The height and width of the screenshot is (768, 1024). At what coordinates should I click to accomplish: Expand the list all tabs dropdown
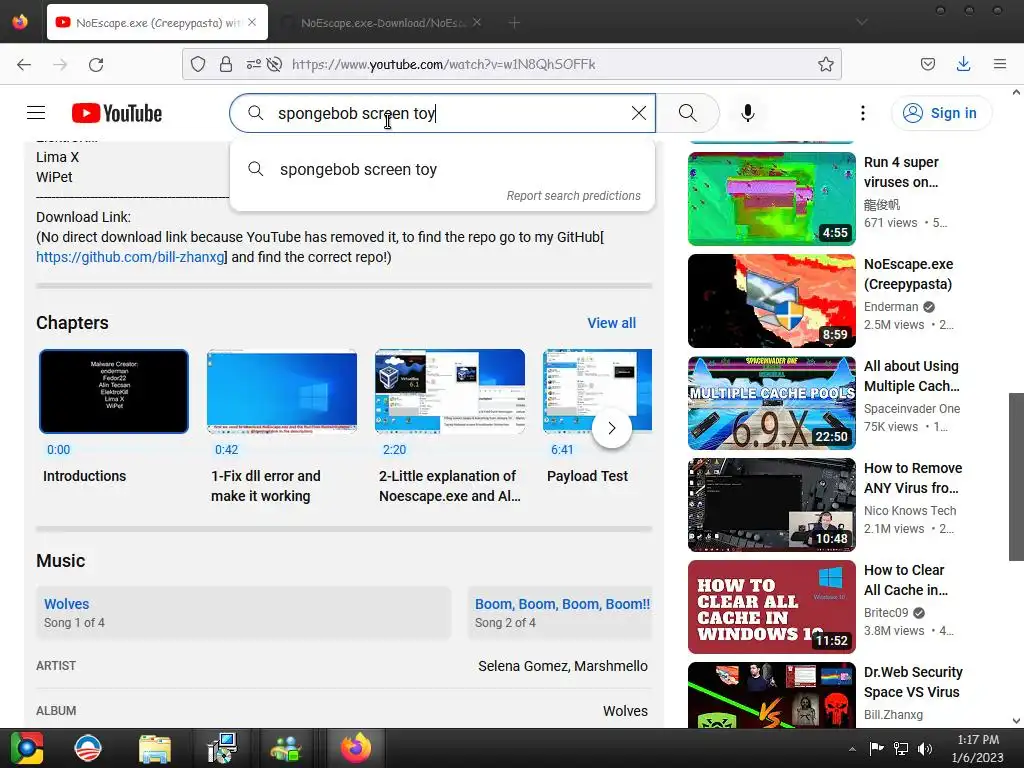coord(862,22)
